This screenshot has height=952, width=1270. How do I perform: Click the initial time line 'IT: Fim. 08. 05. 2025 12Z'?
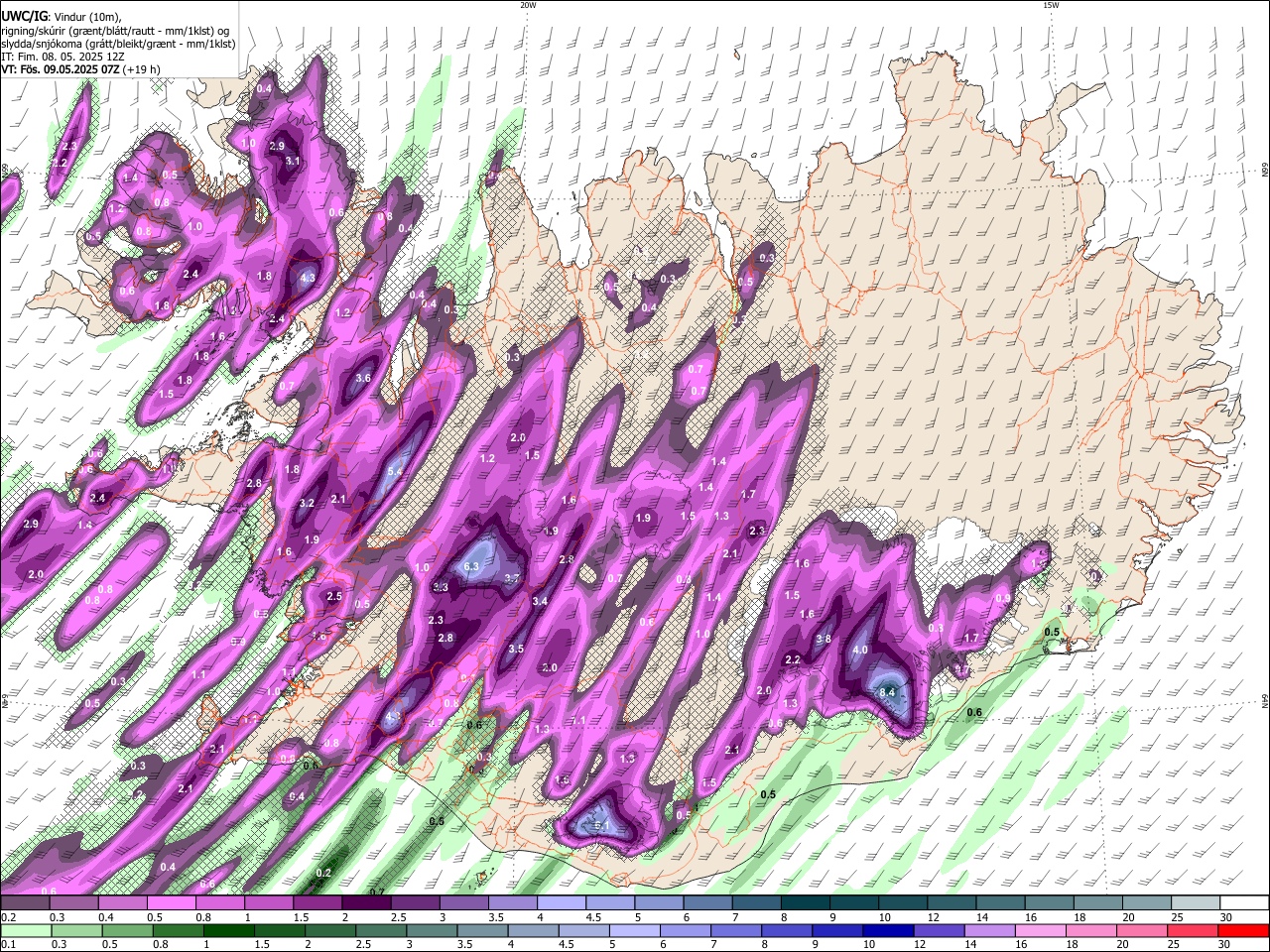[63, 57]
